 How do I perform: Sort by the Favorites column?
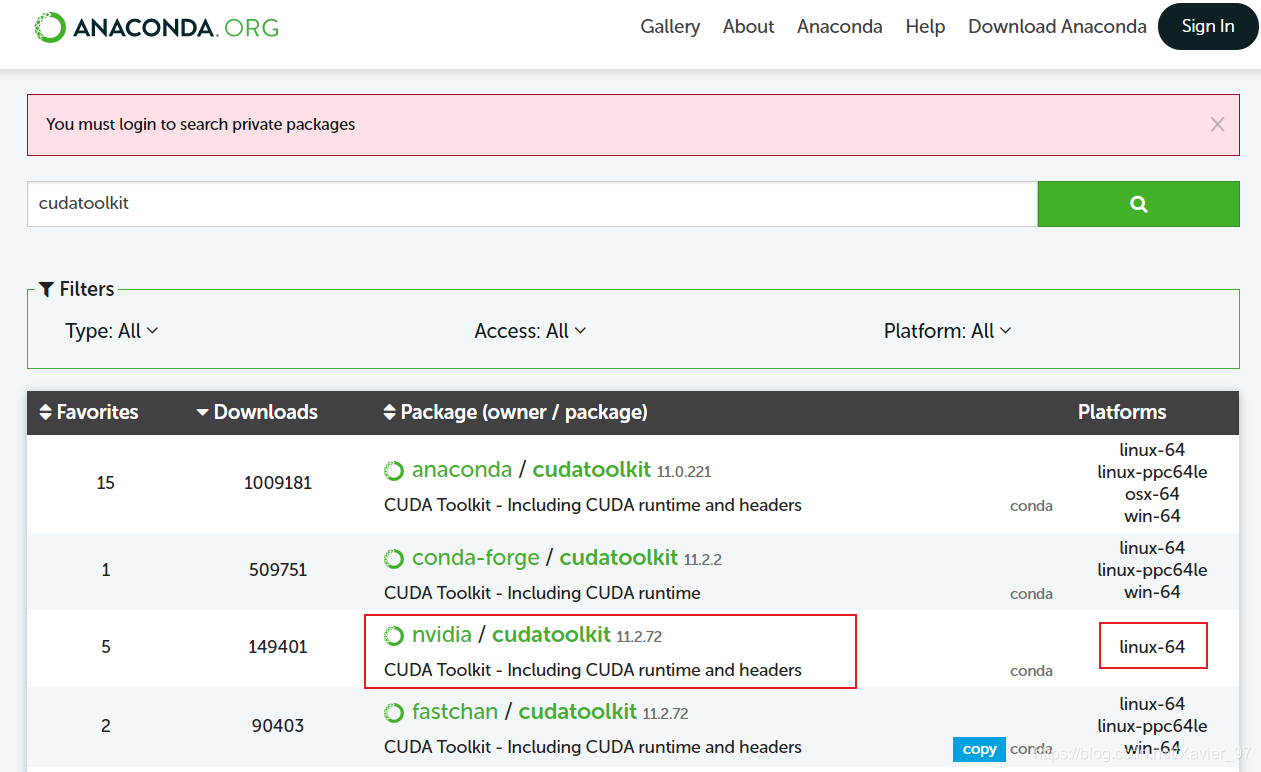click(88, 412)
